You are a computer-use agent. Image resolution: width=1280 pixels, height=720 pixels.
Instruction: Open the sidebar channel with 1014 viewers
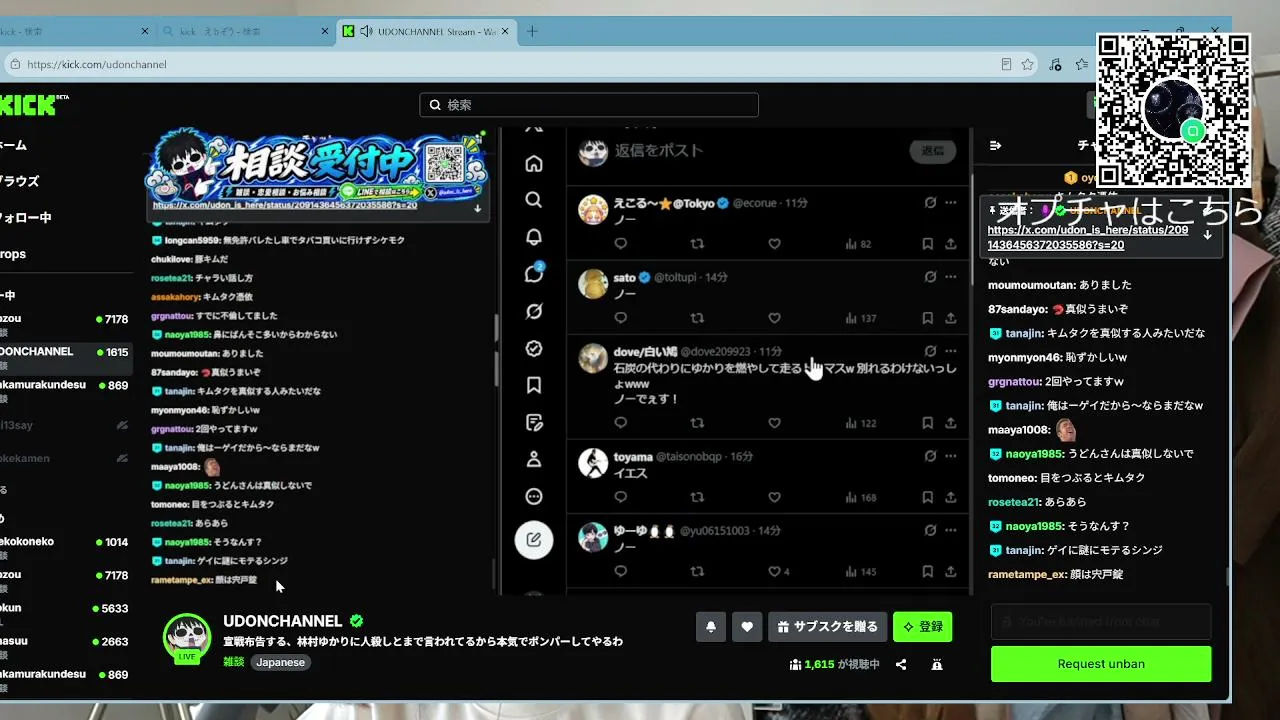[x=64, y=542]
